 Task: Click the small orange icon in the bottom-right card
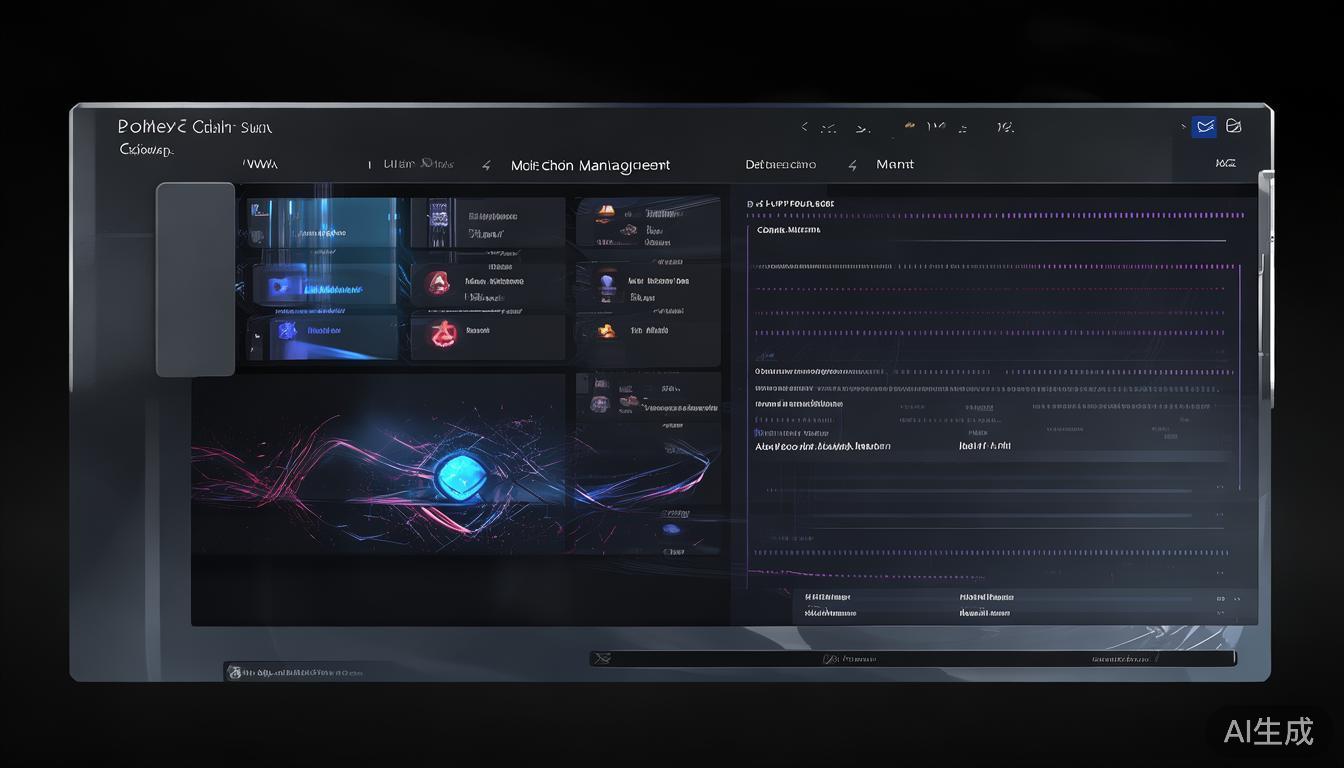point(605,331)
